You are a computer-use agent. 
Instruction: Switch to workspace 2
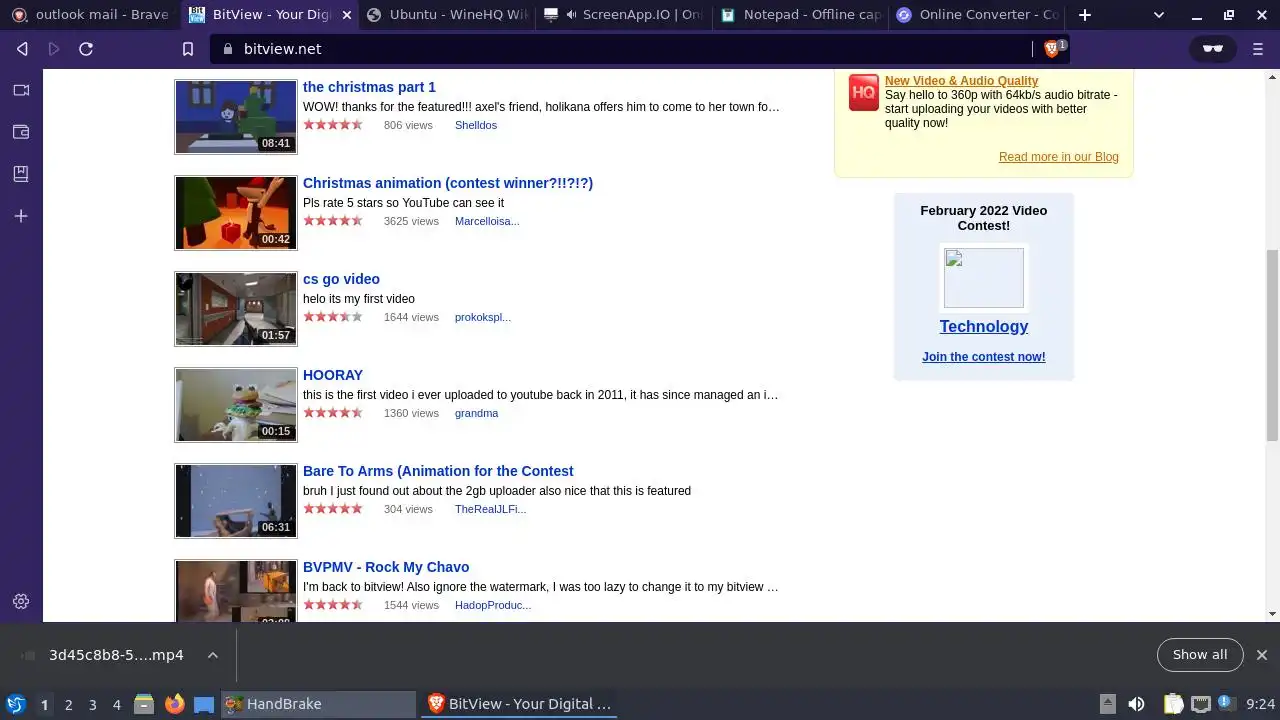tap(68, 704)
